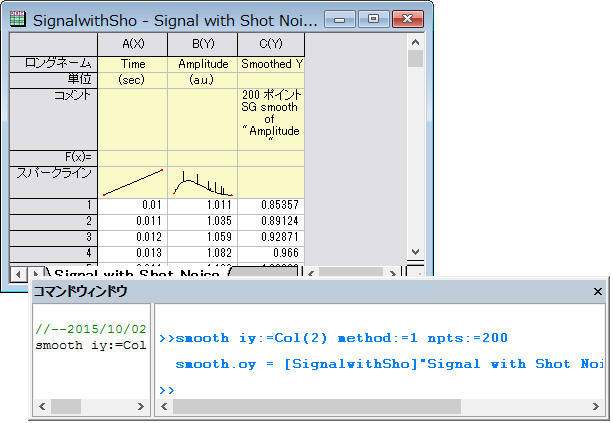Screen dimensions: 613x423
Task: Click cell with value 1.035
Action: tap(203, 222)
